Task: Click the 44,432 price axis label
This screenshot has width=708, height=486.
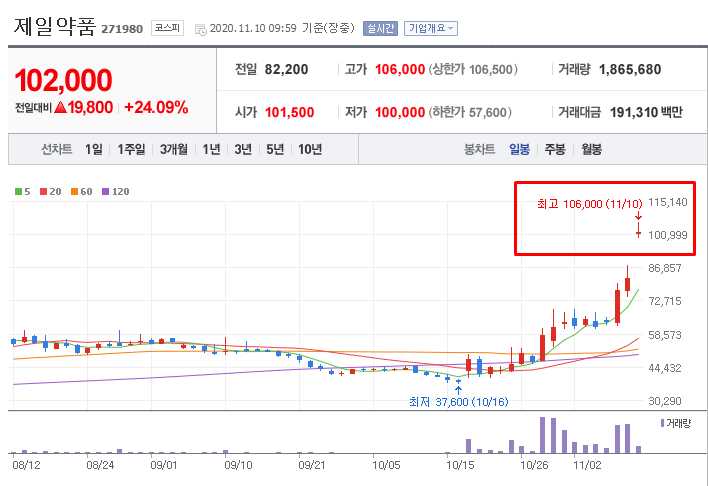Action: click(665, 368)
